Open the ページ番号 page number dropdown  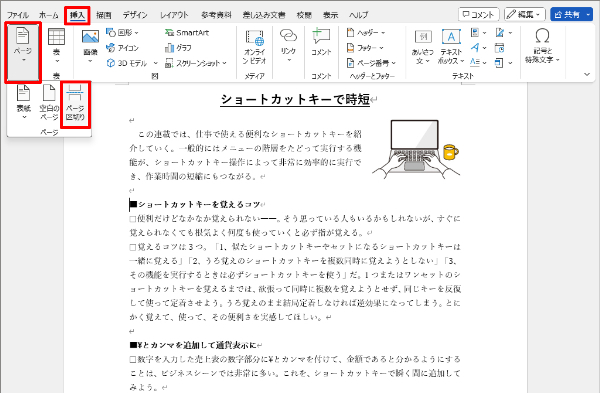(x=371, y=63)
